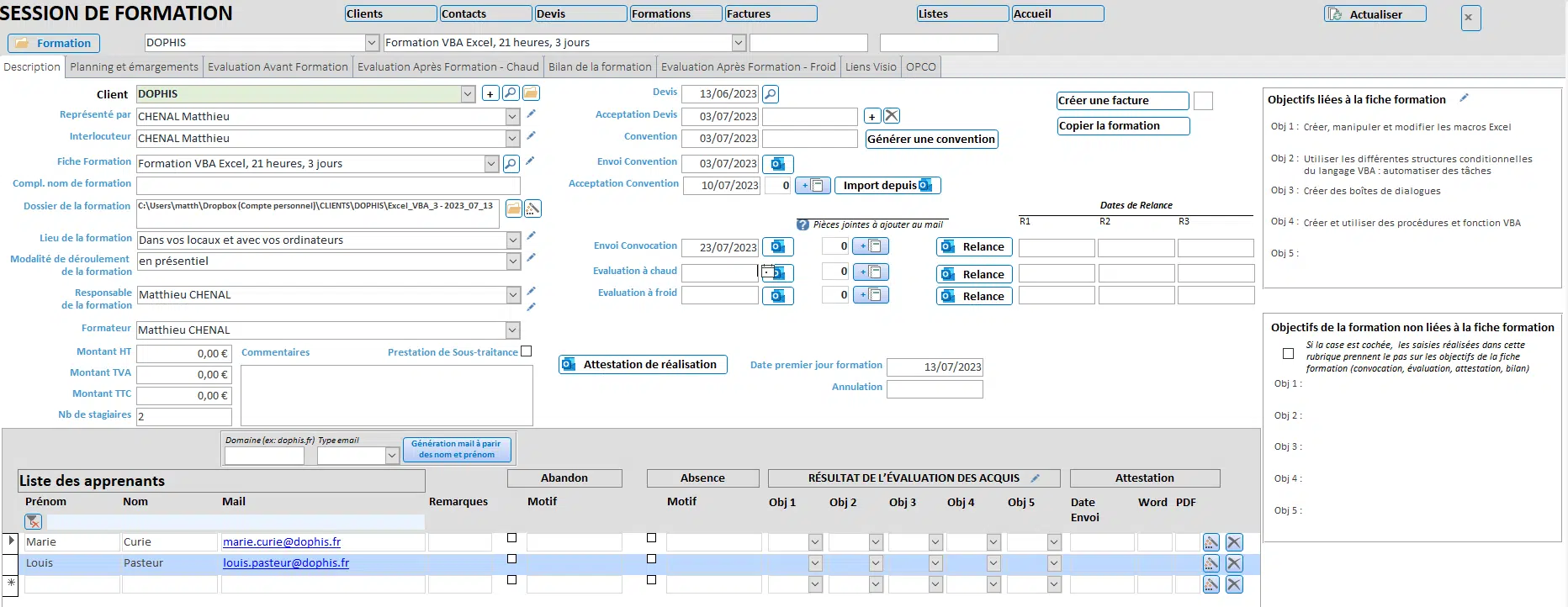The width and height of the screenshot is (1568, 607).
Task: Delete the Marie Curie row with its X icon
Action: (x=1234, y=542)
